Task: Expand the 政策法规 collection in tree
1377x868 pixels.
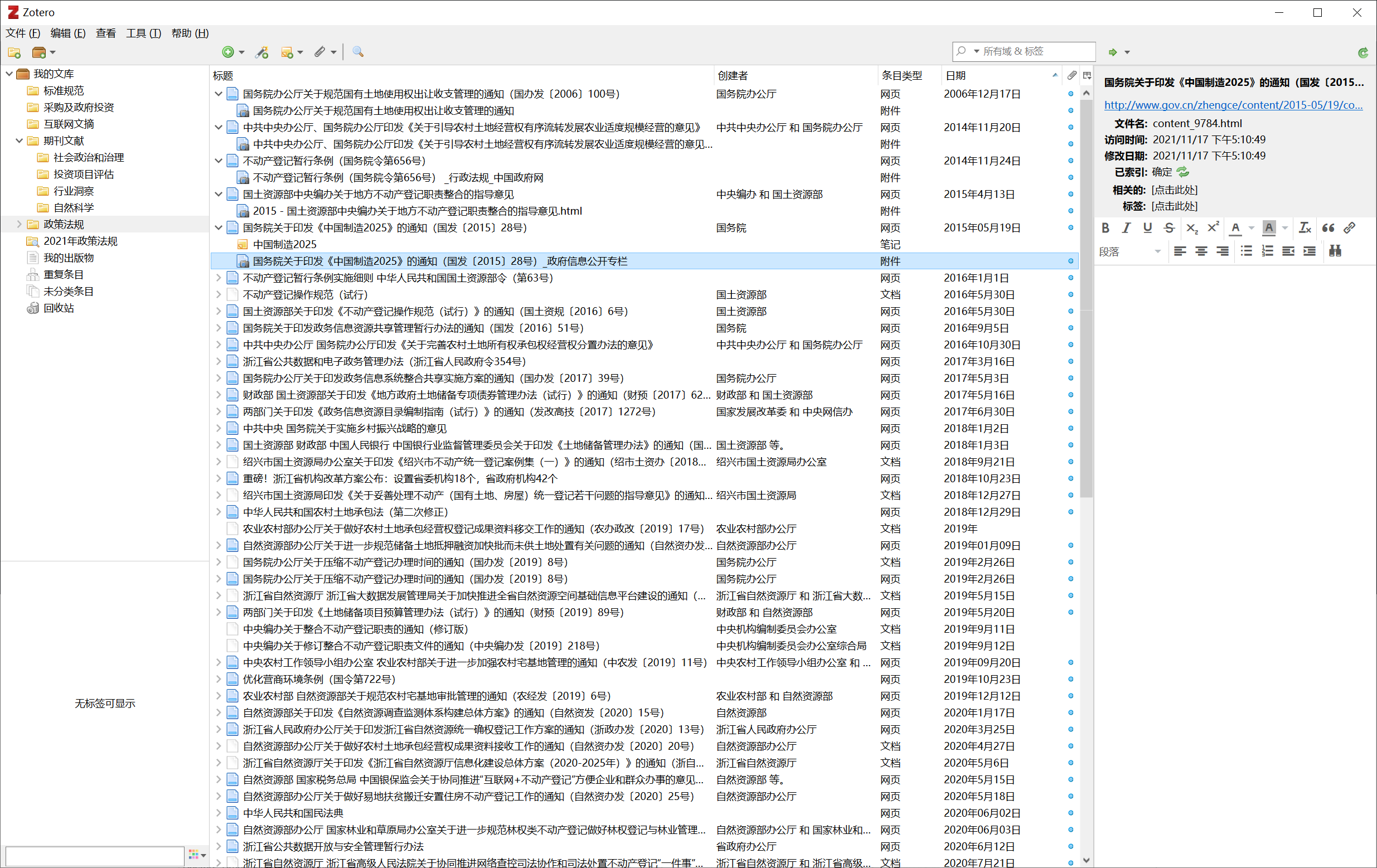Action: (19, 224)
